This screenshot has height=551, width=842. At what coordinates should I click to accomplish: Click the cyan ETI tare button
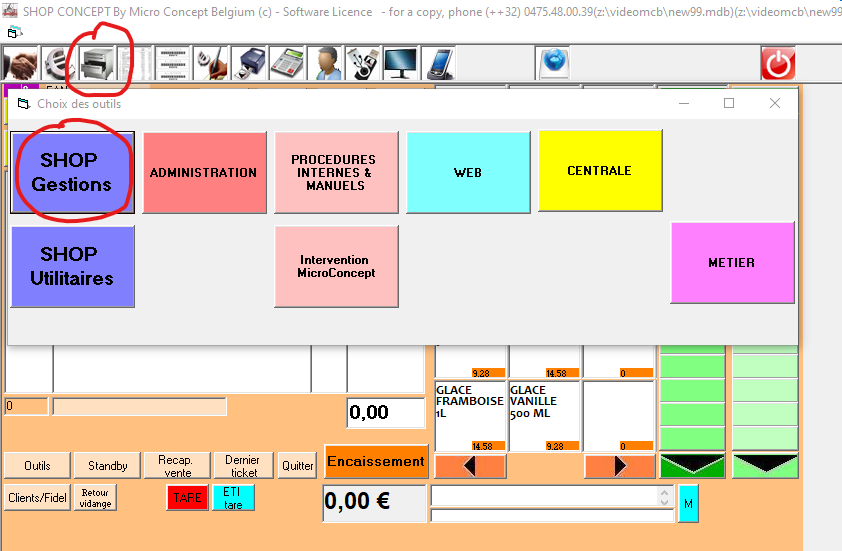pos(233,498)
